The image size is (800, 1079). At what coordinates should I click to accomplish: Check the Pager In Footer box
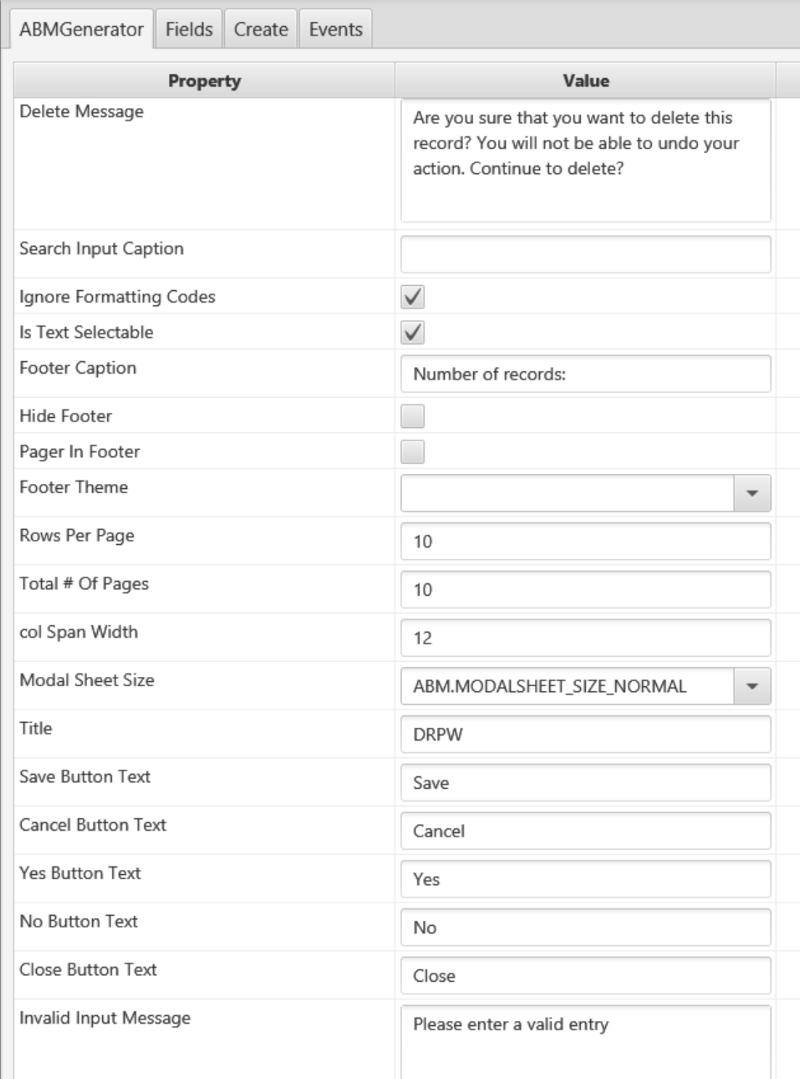(x=412, y=452)
